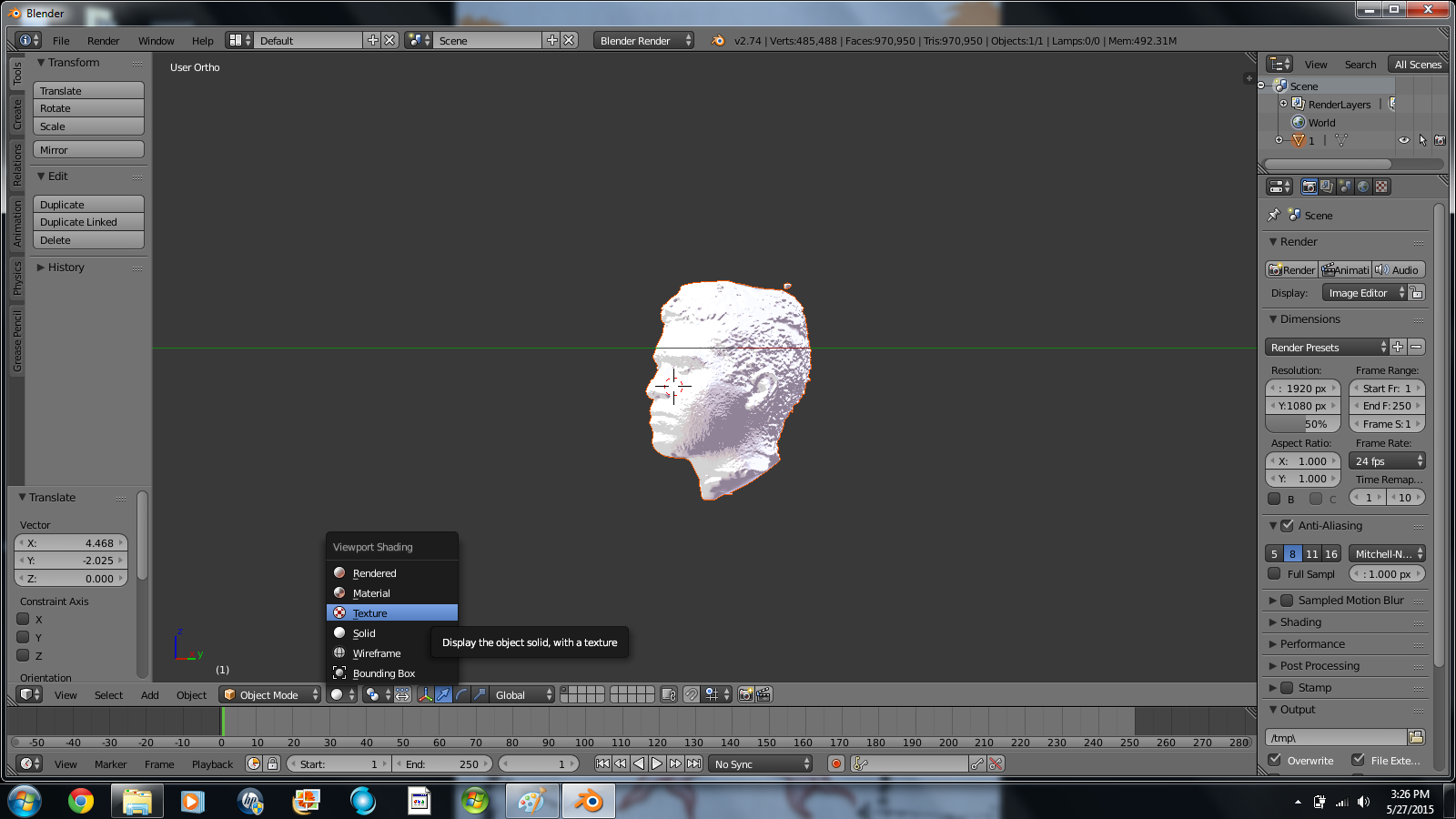
Task: Select Bounding Box viewport shading option
Action: [392, 673]
